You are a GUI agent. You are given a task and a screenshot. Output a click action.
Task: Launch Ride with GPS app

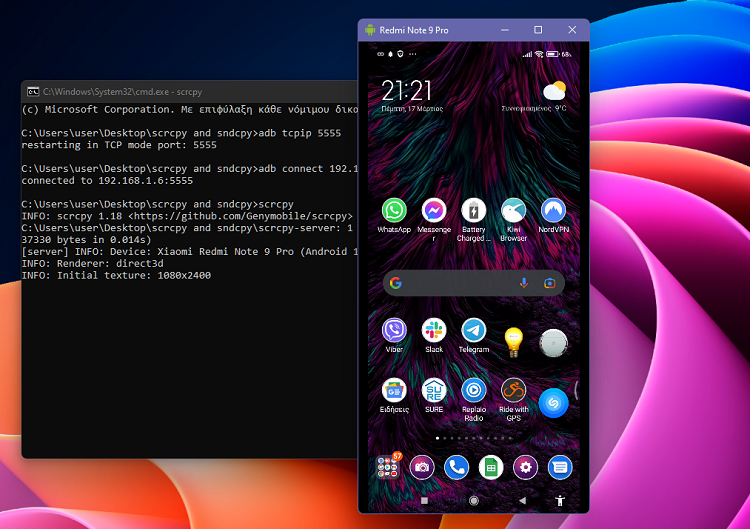[x=513, y=391]
